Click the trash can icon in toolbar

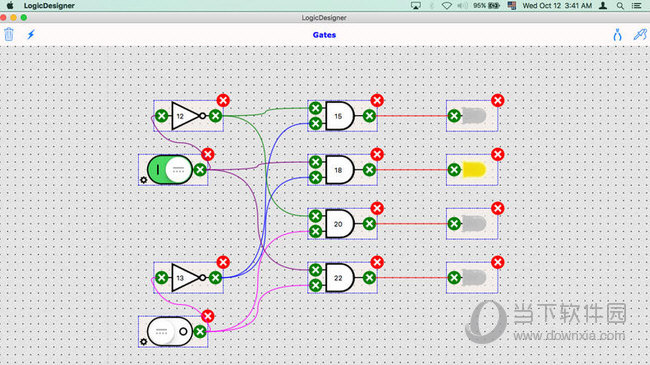pos(9,34)
